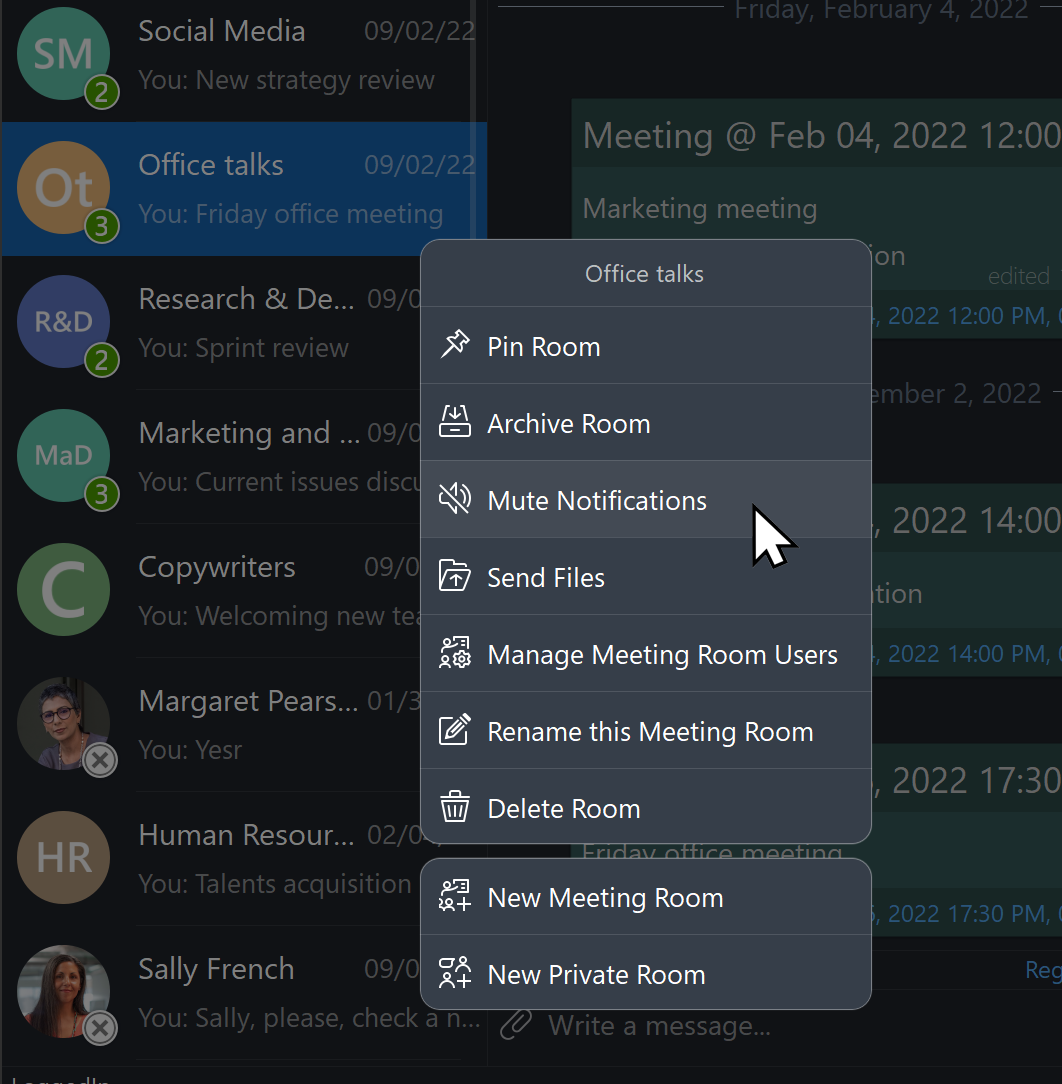Click the users gear icon for Manage Meeting Room Users
Screen dimensions: 1062x1084
(455, 653)
